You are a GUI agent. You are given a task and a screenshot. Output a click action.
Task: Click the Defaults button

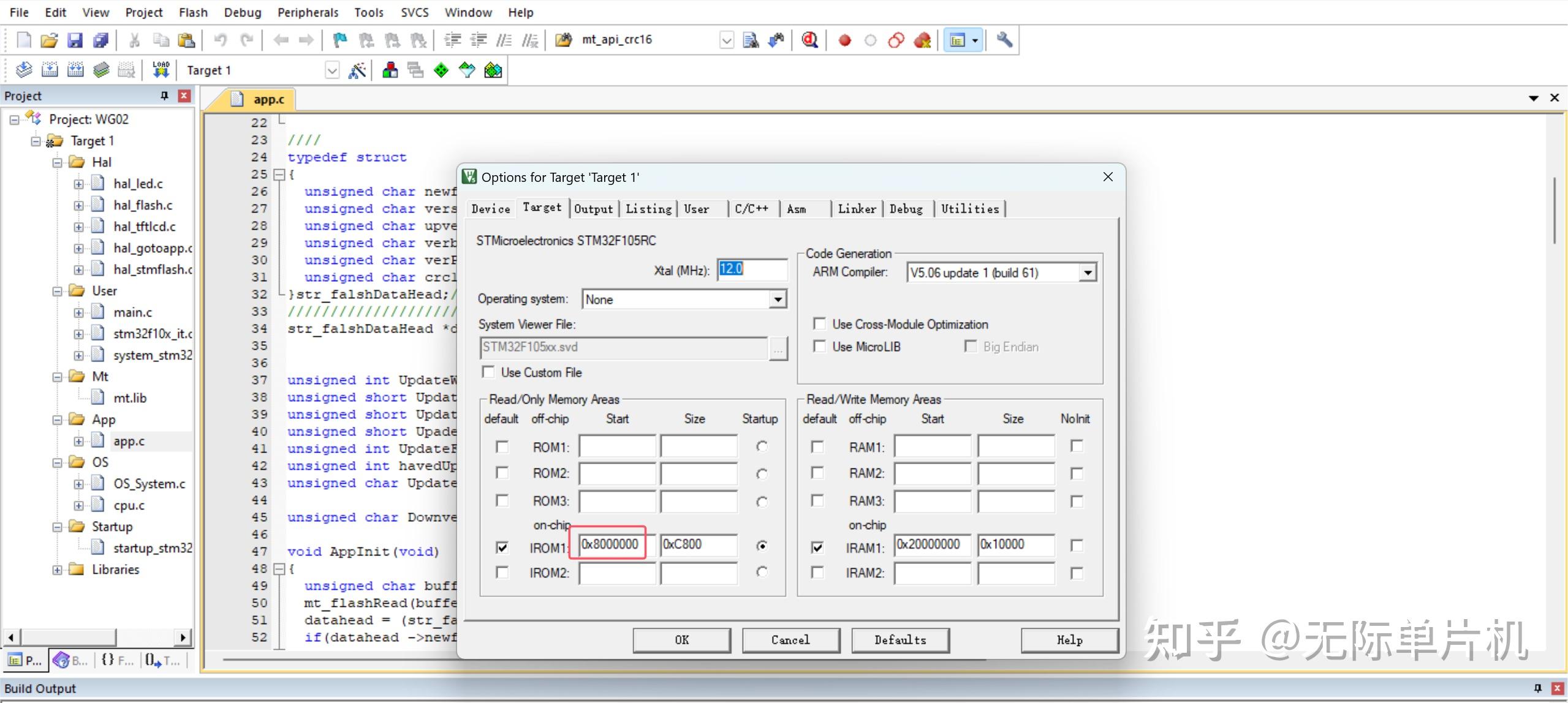pos(900,640)
